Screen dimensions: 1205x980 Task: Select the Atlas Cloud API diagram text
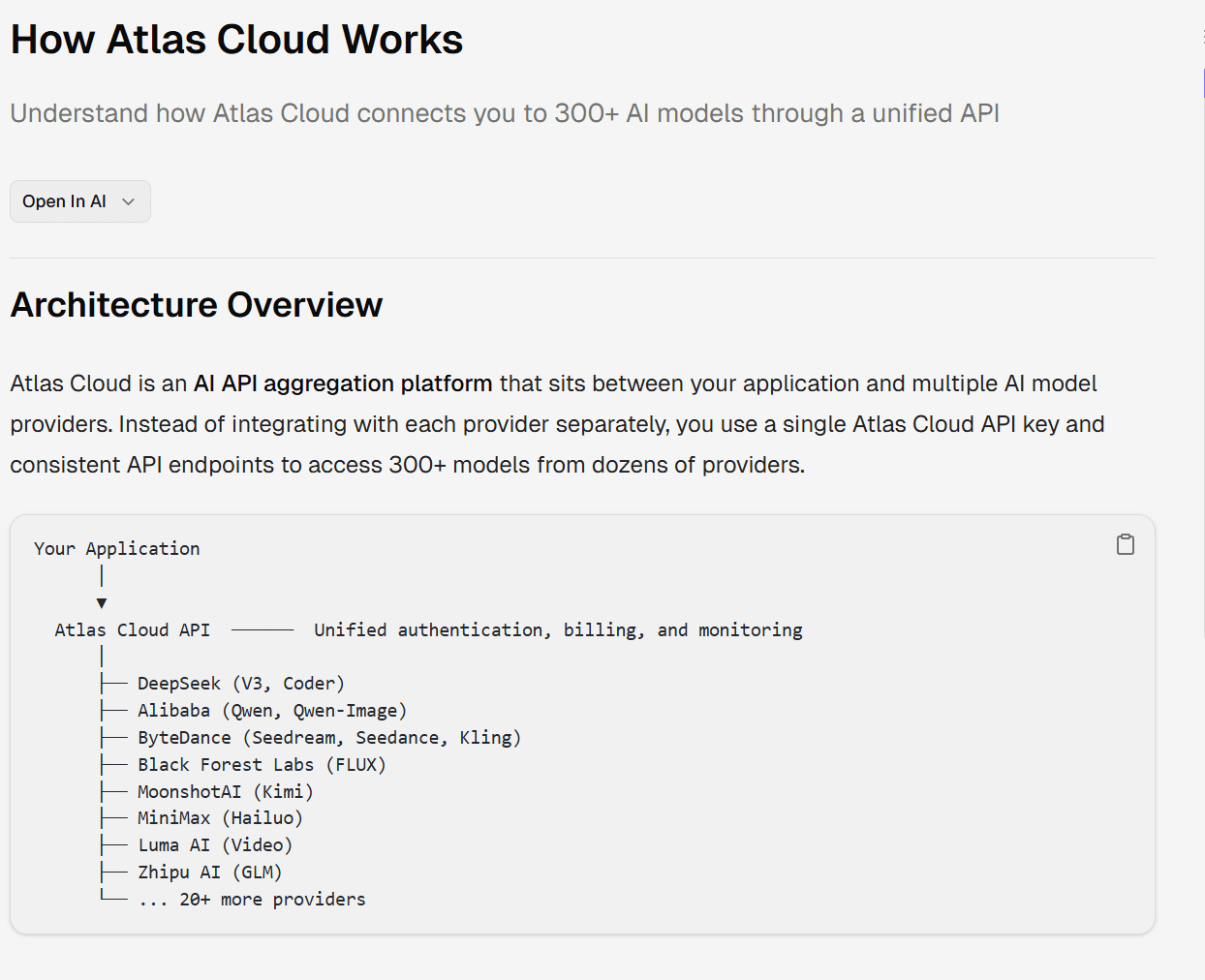click(132, 630)
